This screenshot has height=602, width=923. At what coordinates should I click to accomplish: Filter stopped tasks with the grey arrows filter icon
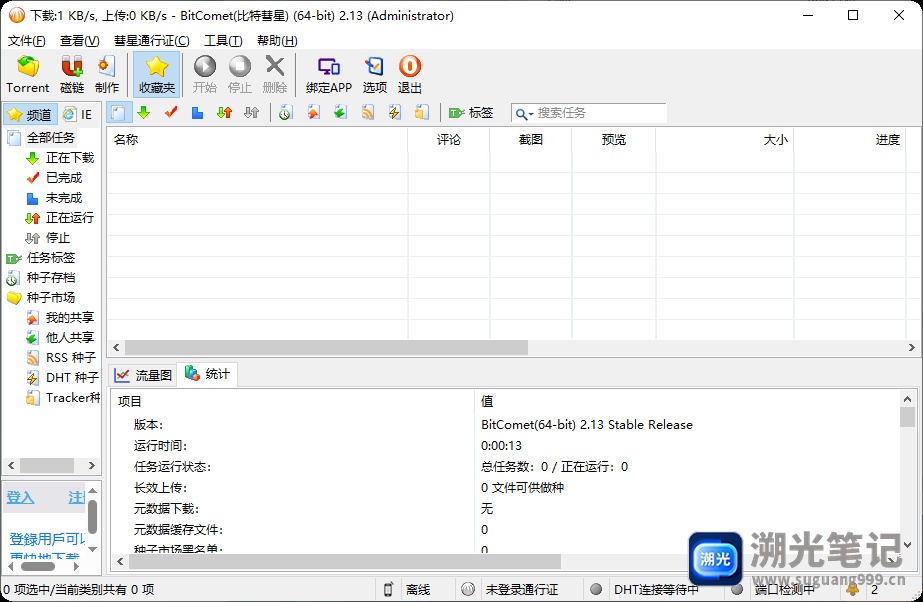click(251, 112)
